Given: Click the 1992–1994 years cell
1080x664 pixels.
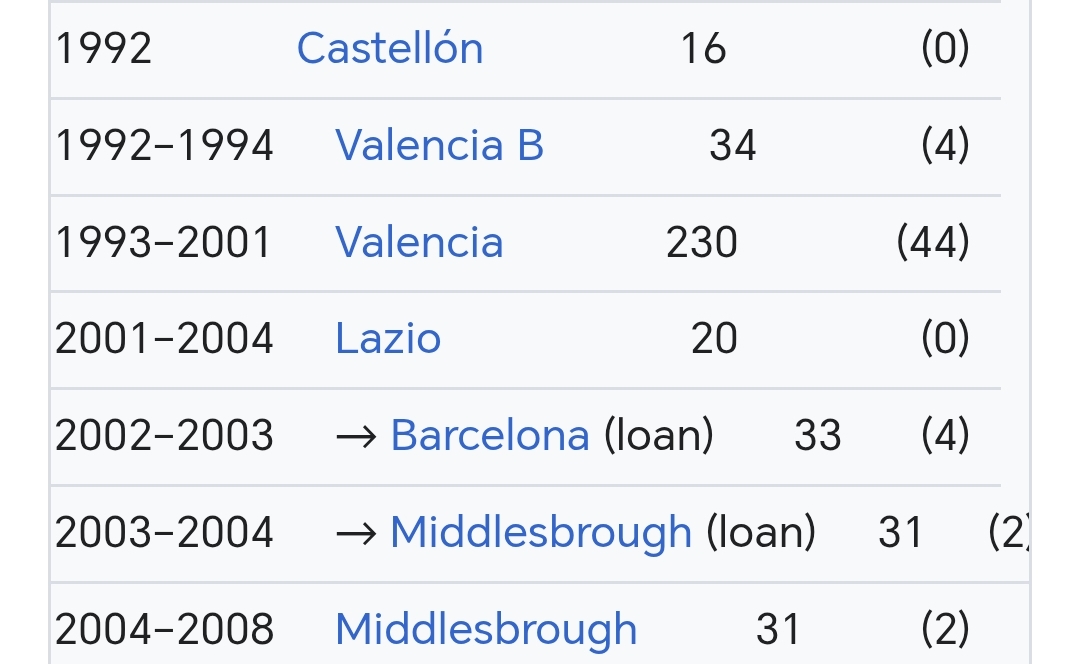Looking at the screenshot, I should (x=164, y=145).
